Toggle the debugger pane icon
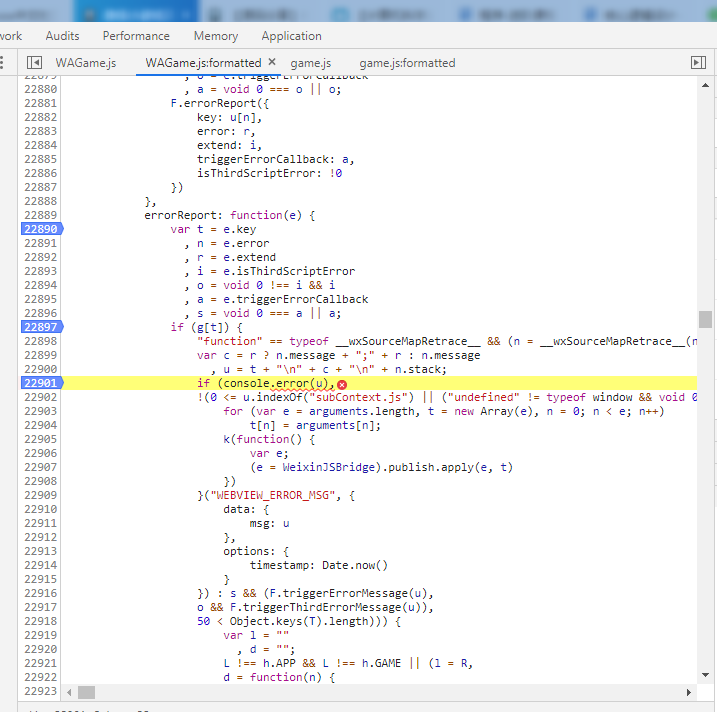Viewport: 717px width, 712px height. pyautogui.click(x=698, y=62)
